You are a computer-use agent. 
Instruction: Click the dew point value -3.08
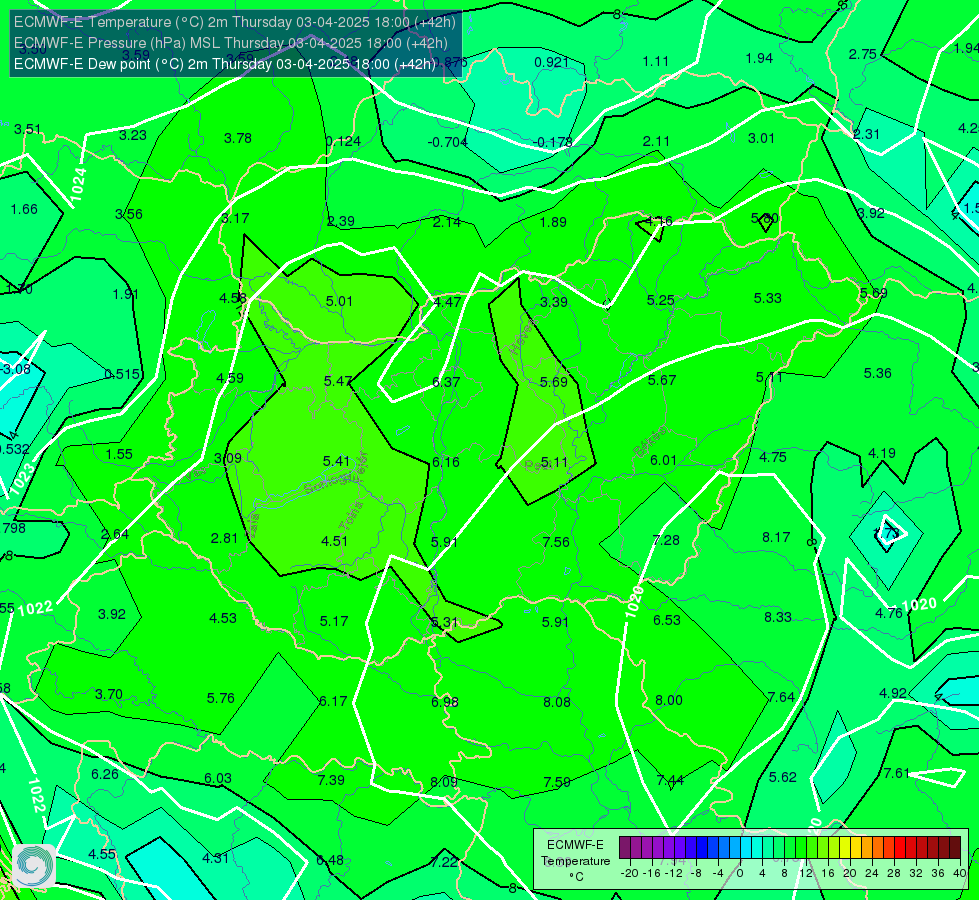click(15, 369)
